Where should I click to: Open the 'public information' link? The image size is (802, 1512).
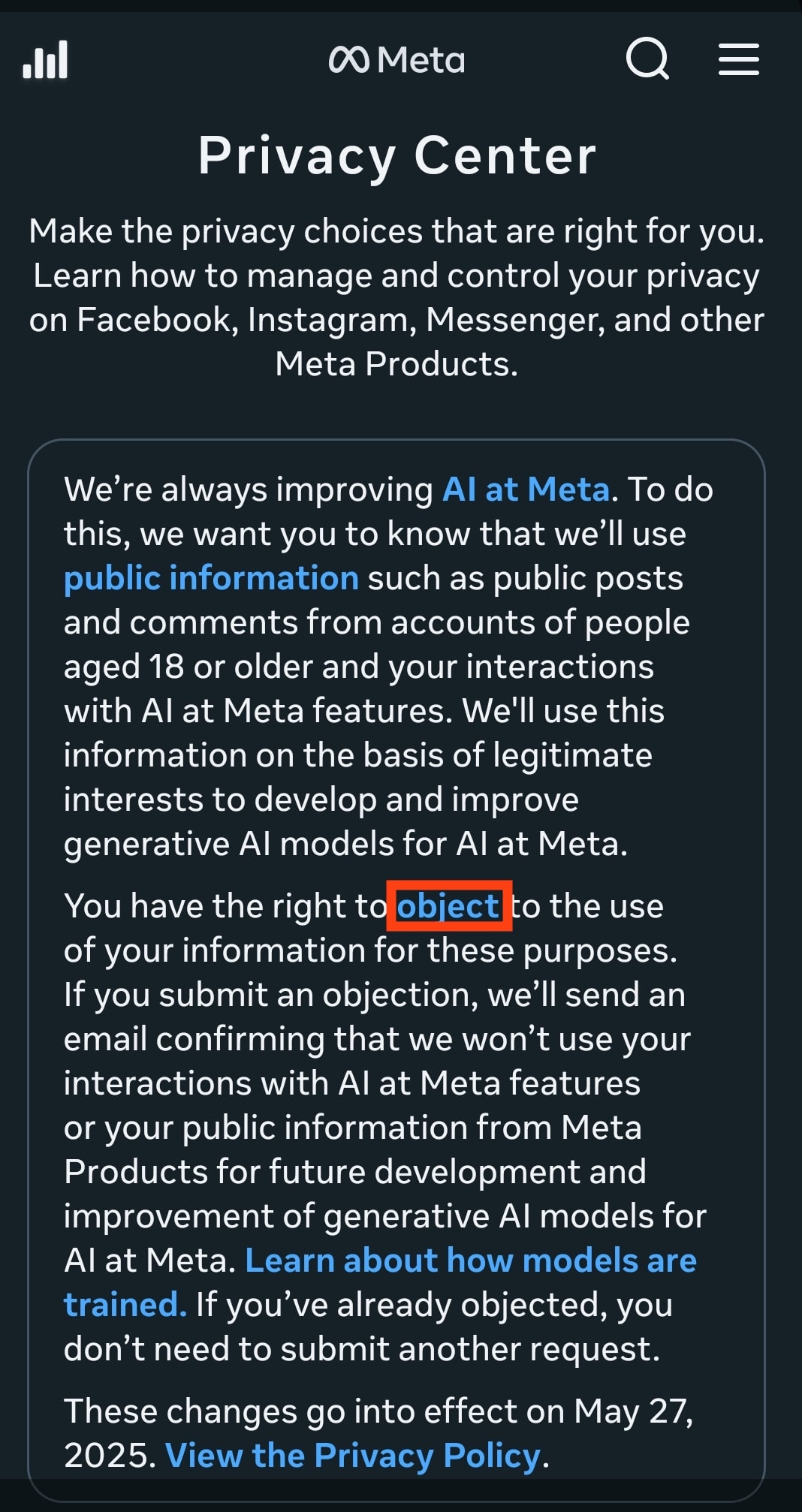click(210, 577)
